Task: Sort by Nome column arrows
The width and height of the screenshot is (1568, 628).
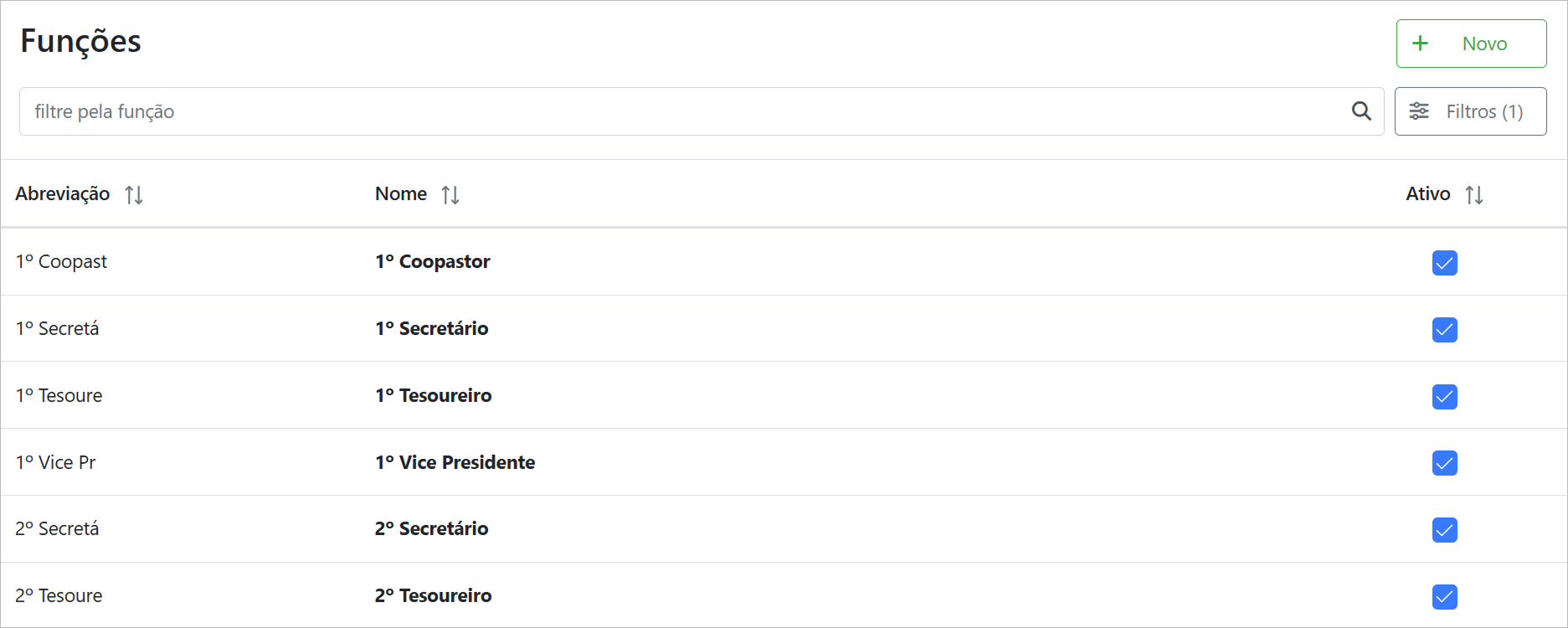Action: pos(450,195)
